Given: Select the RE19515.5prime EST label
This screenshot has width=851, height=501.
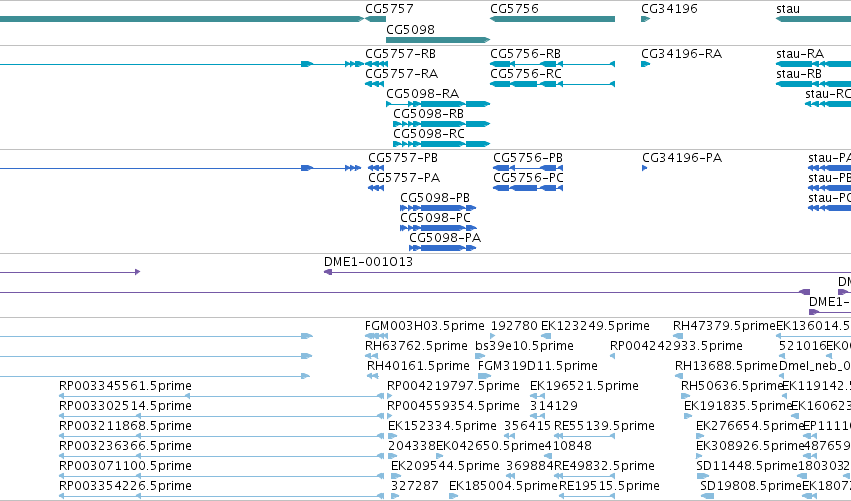Looking at the screenshot, I should click(x=609, y=487).
